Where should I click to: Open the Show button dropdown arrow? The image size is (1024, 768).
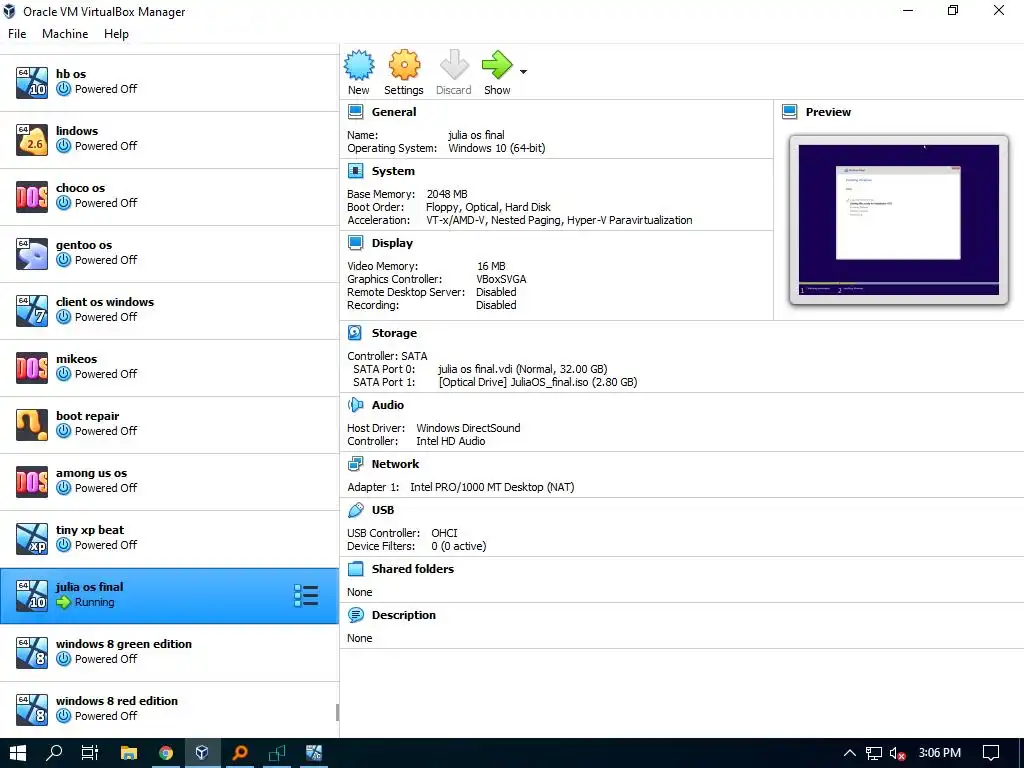pyautogui.click(x=523, y=72)
